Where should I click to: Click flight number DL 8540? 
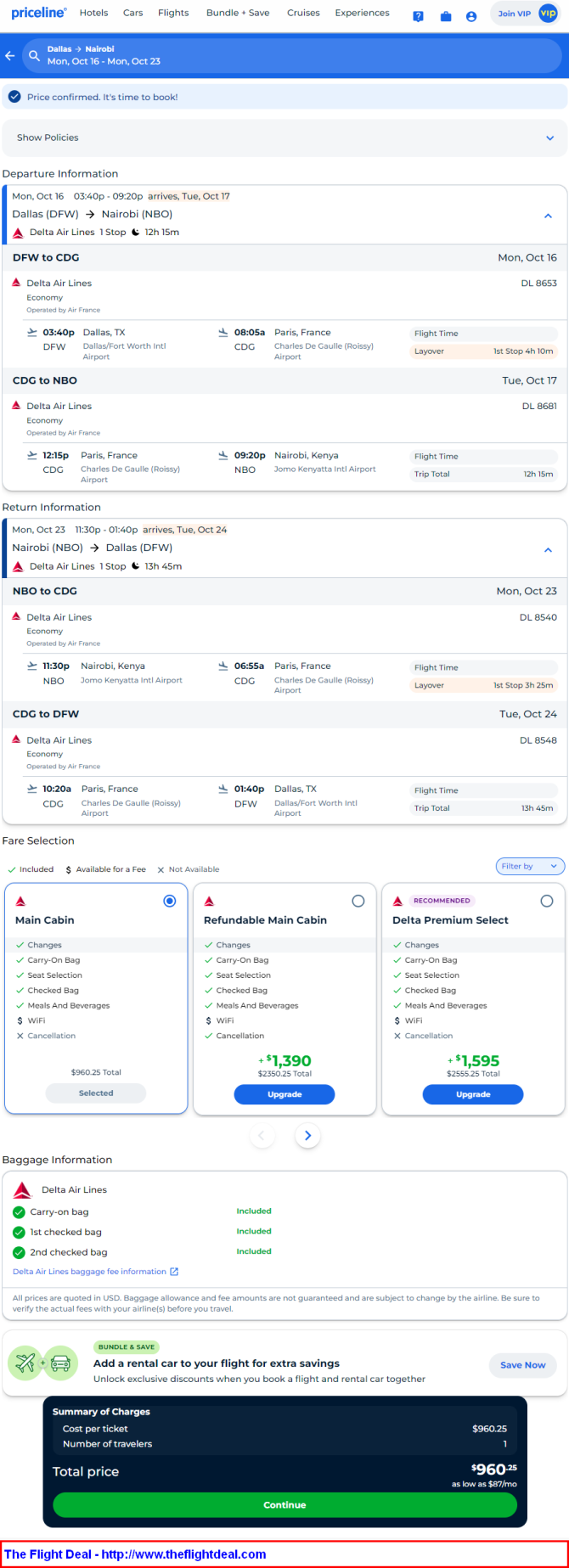point(538,617)
